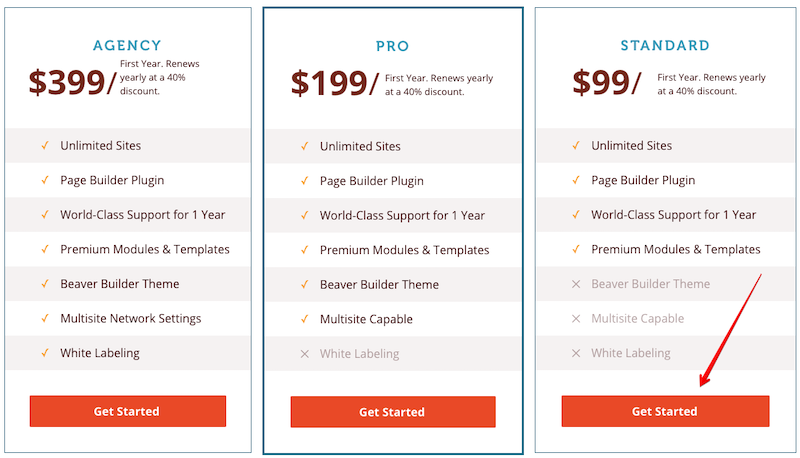This screenshot has height=458, width=800.
Task: Click the $99 price in Standard
Action: pos(601,82)
